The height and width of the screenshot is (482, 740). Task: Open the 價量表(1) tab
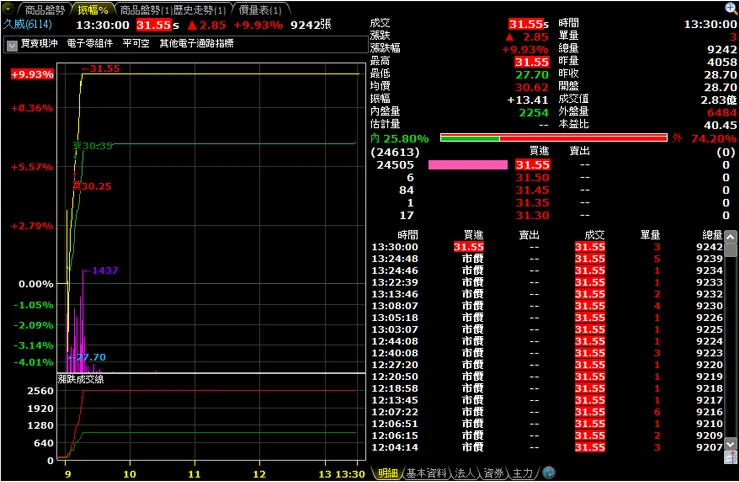pos(260,9)
